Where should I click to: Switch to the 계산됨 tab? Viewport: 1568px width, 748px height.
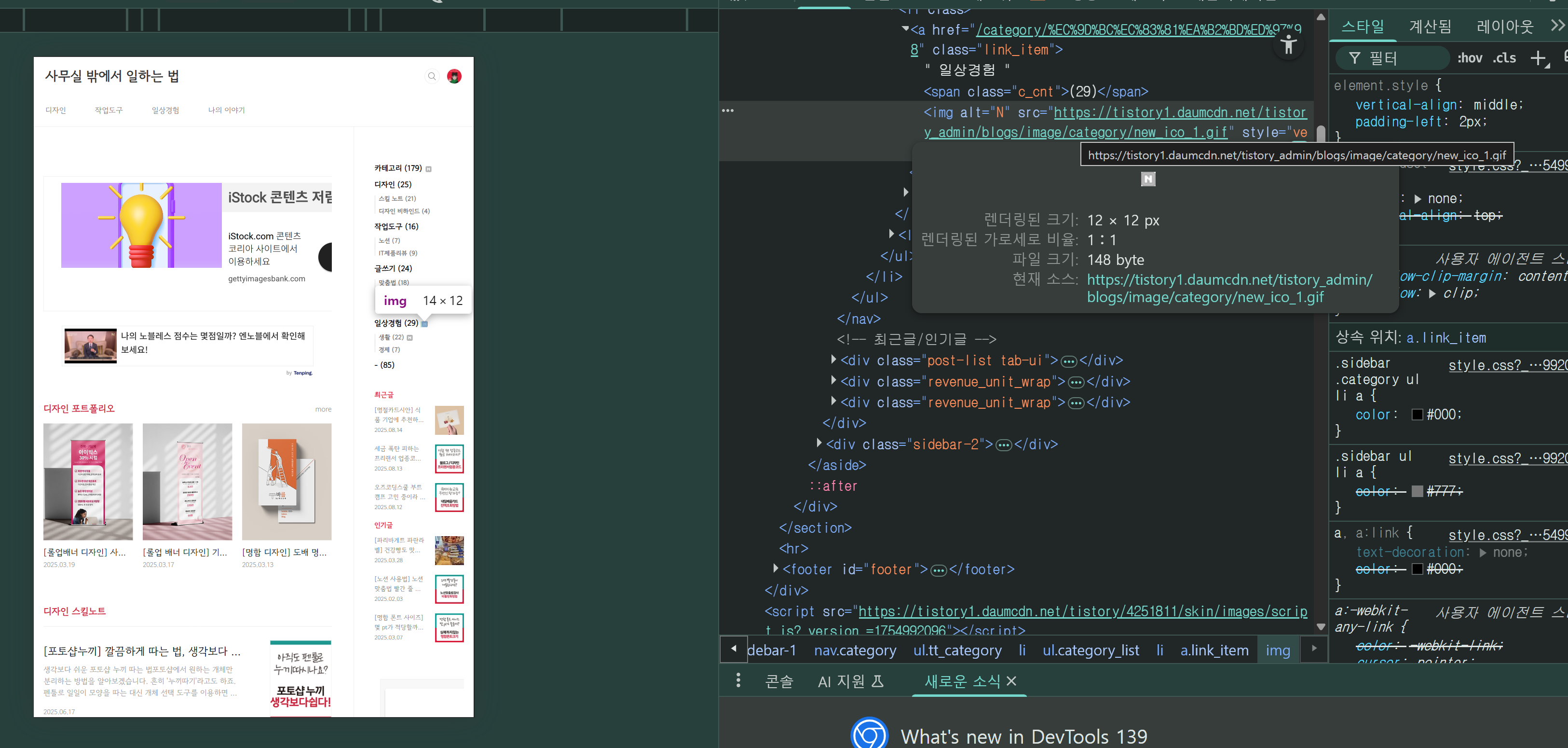1430,26
